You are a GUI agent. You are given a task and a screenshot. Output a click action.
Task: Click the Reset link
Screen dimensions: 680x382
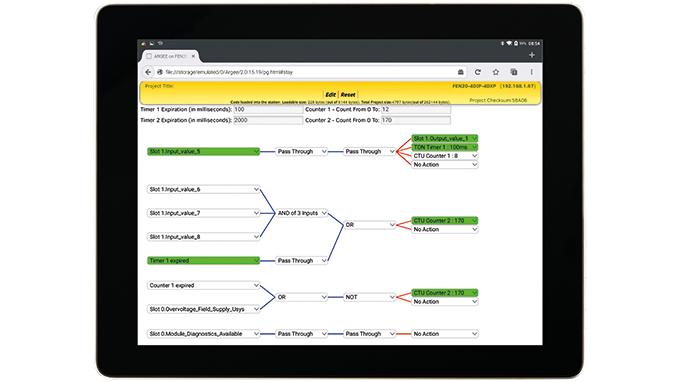coord(348,95)
